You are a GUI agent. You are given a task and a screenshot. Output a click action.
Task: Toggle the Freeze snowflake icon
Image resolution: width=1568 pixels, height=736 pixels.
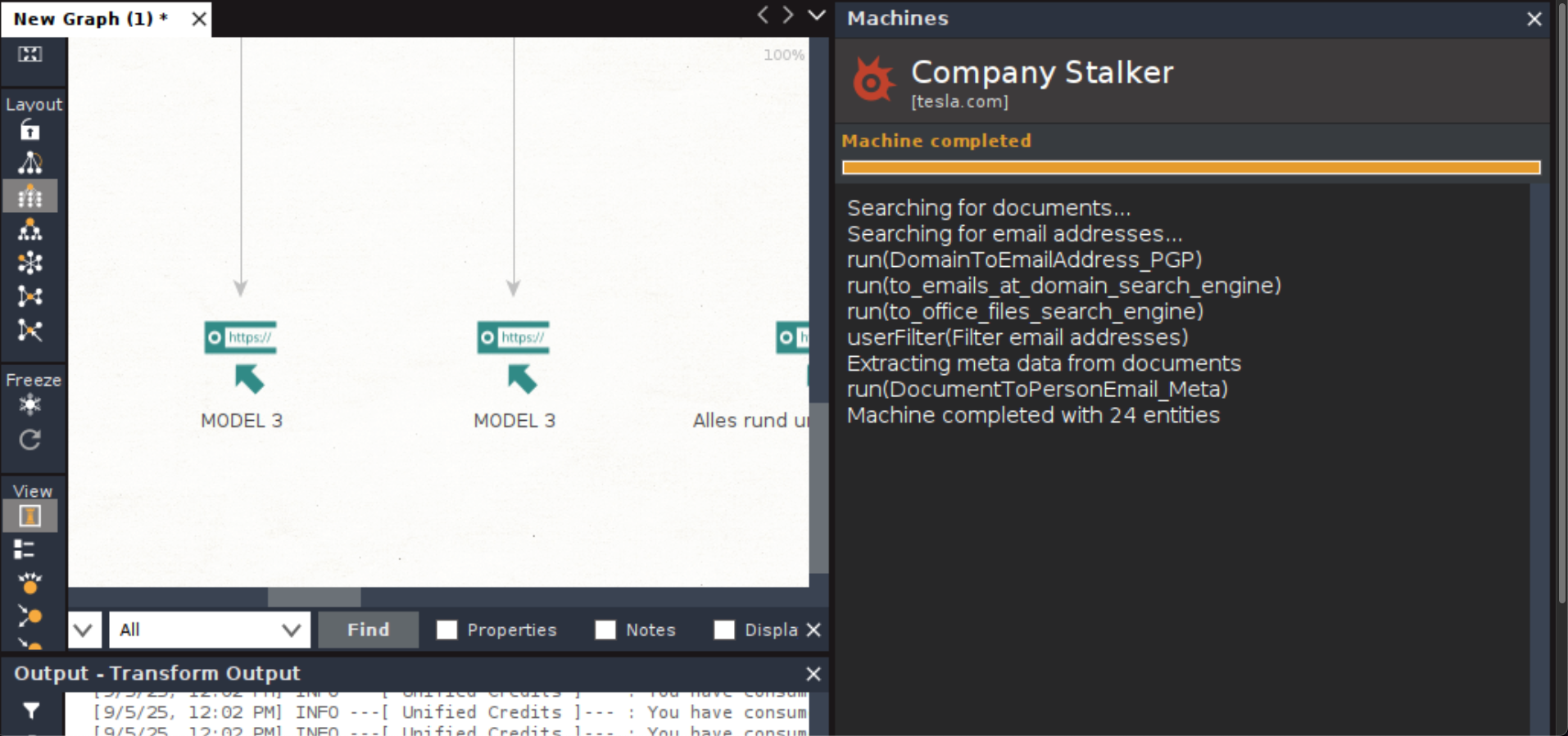30,405
